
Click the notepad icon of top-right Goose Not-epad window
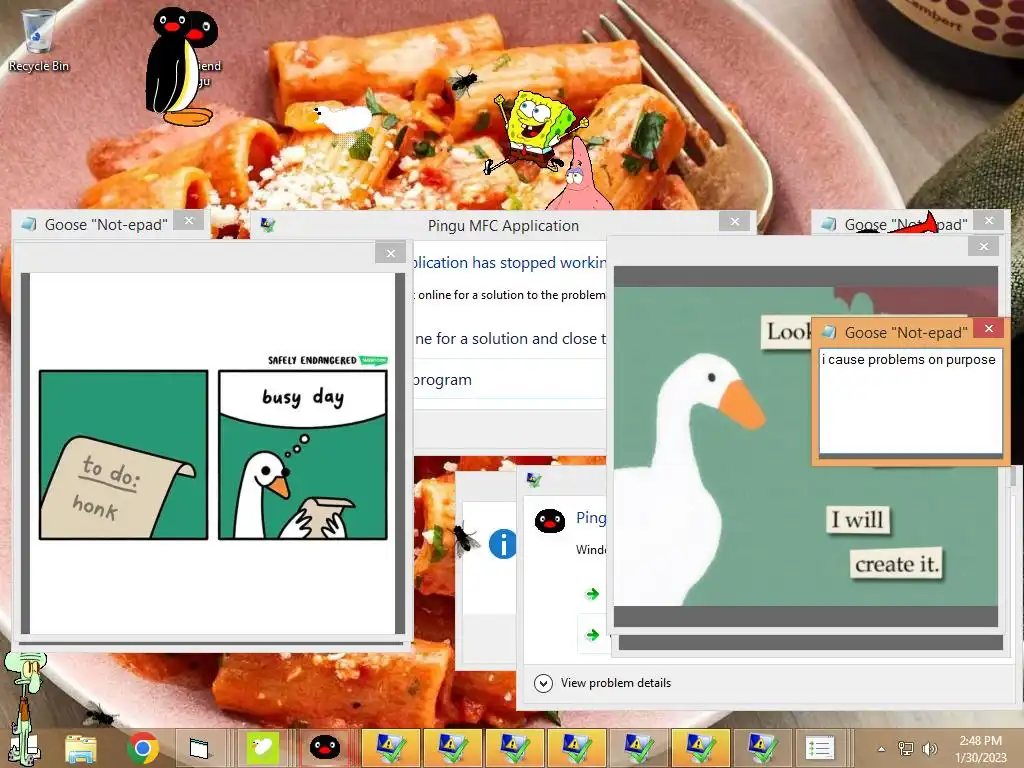pos(828,224)
